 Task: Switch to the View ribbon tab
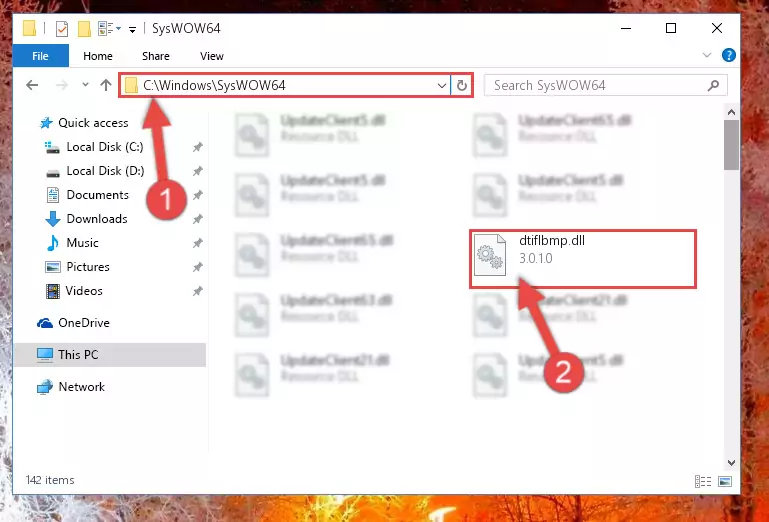(212, 56)
